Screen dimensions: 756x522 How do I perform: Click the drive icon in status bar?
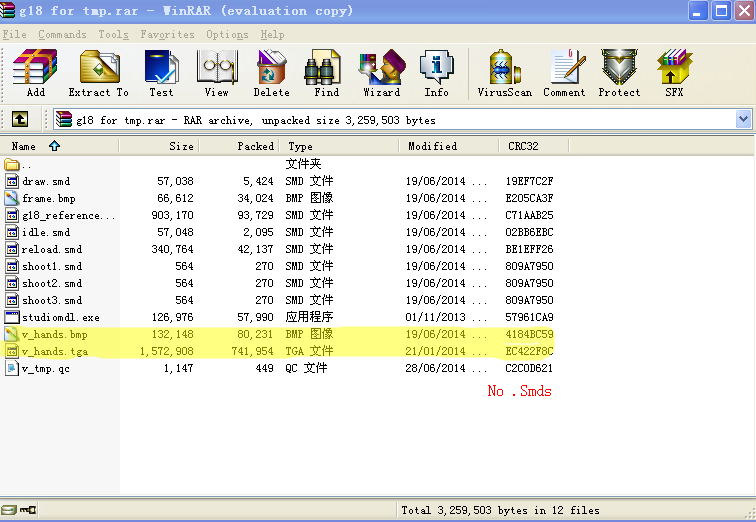9,509
